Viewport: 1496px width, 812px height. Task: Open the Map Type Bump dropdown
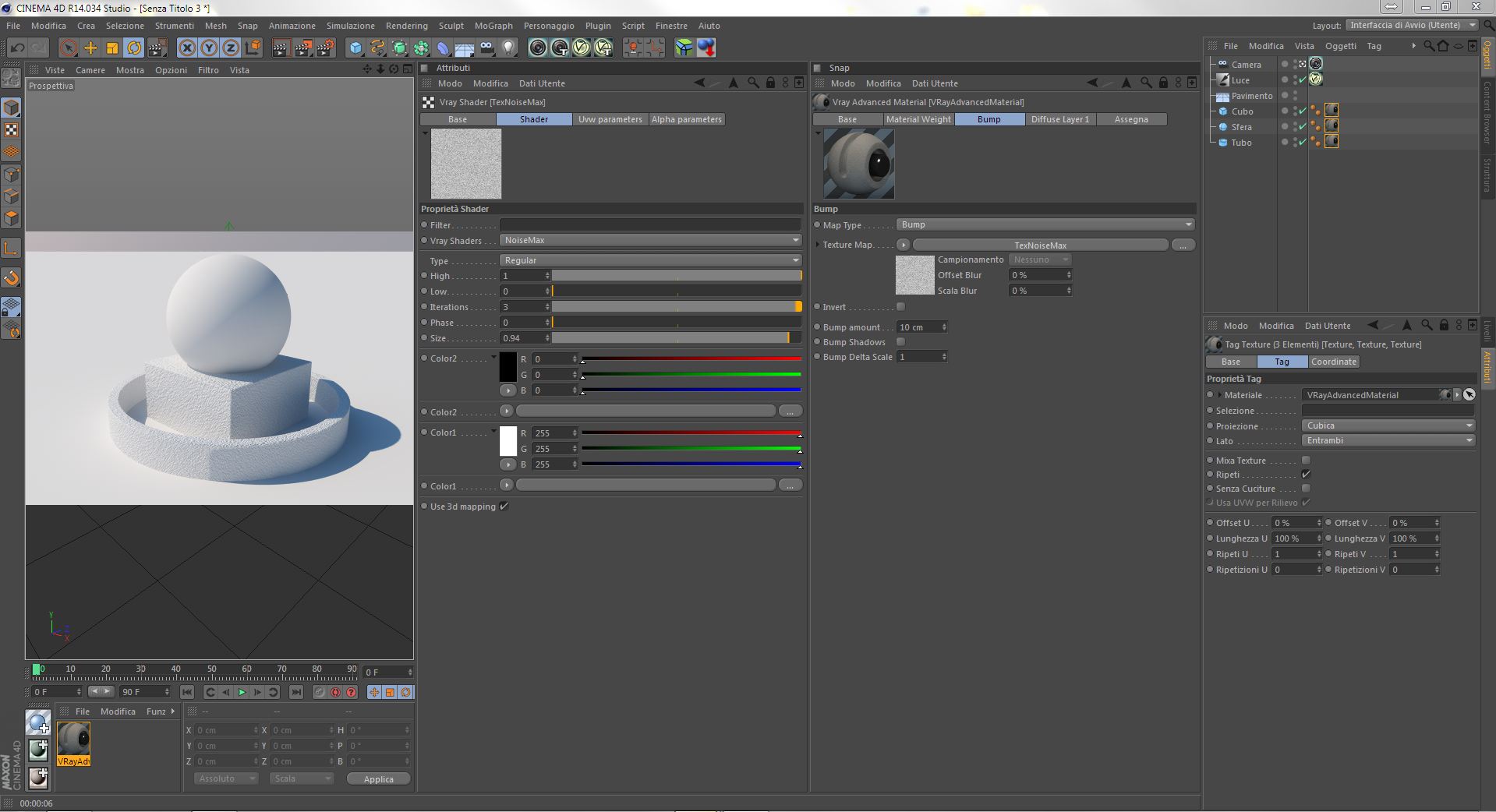pos(1045,224)
